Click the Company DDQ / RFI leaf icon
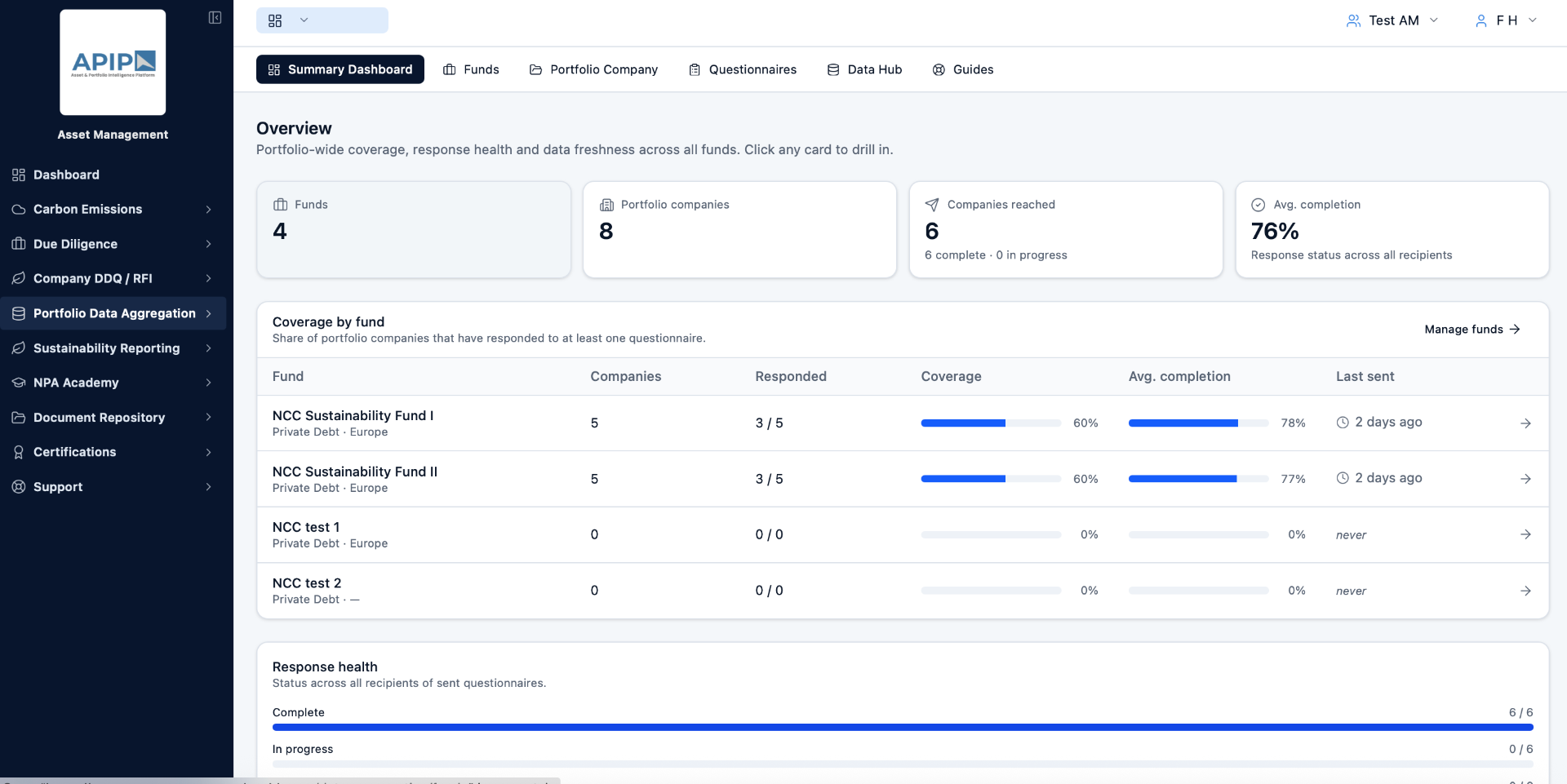 point(19,279)
